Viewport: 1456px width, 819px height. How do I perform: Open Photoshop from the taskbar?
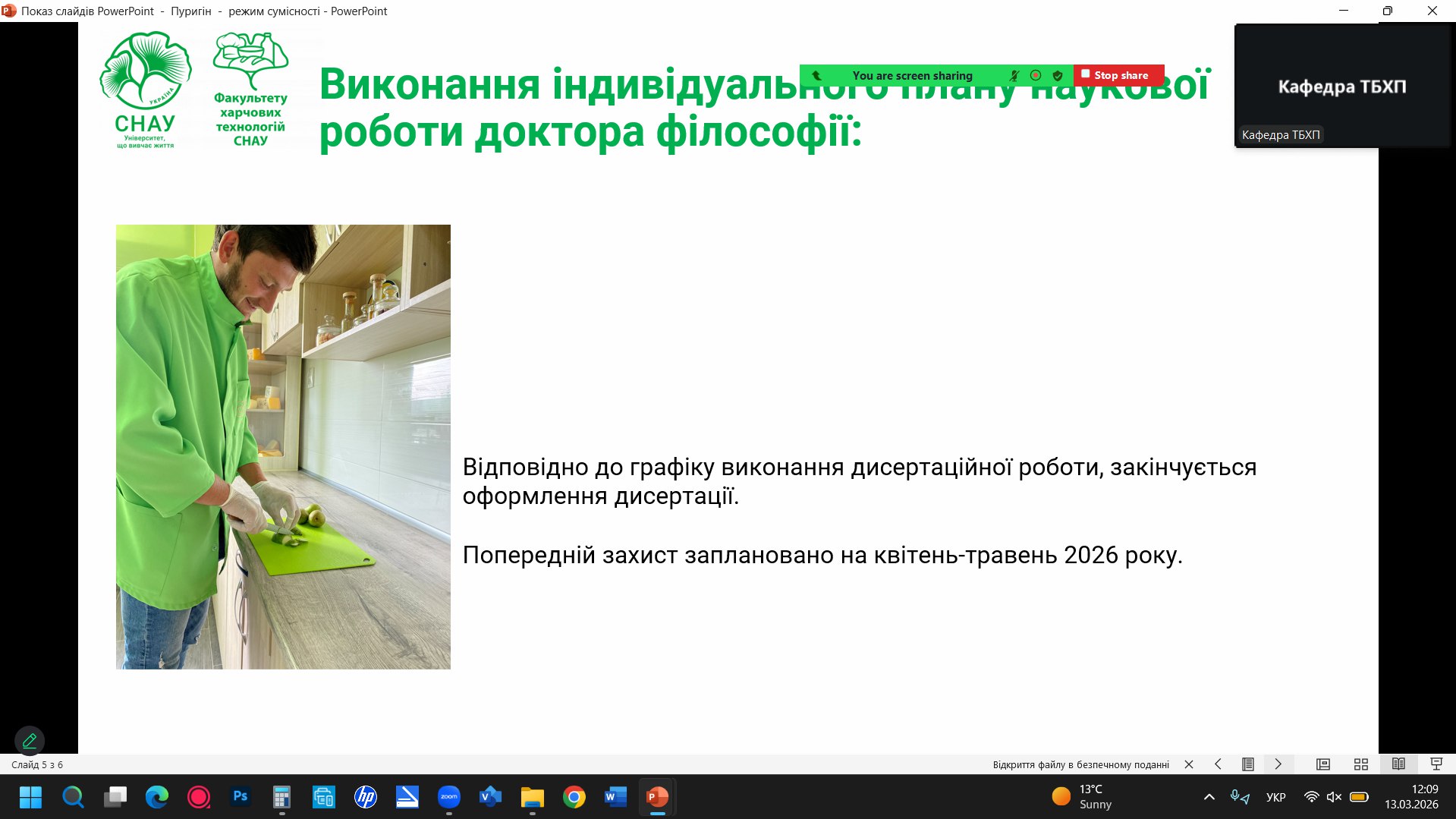pyautogui.click(x=241, y=797)
